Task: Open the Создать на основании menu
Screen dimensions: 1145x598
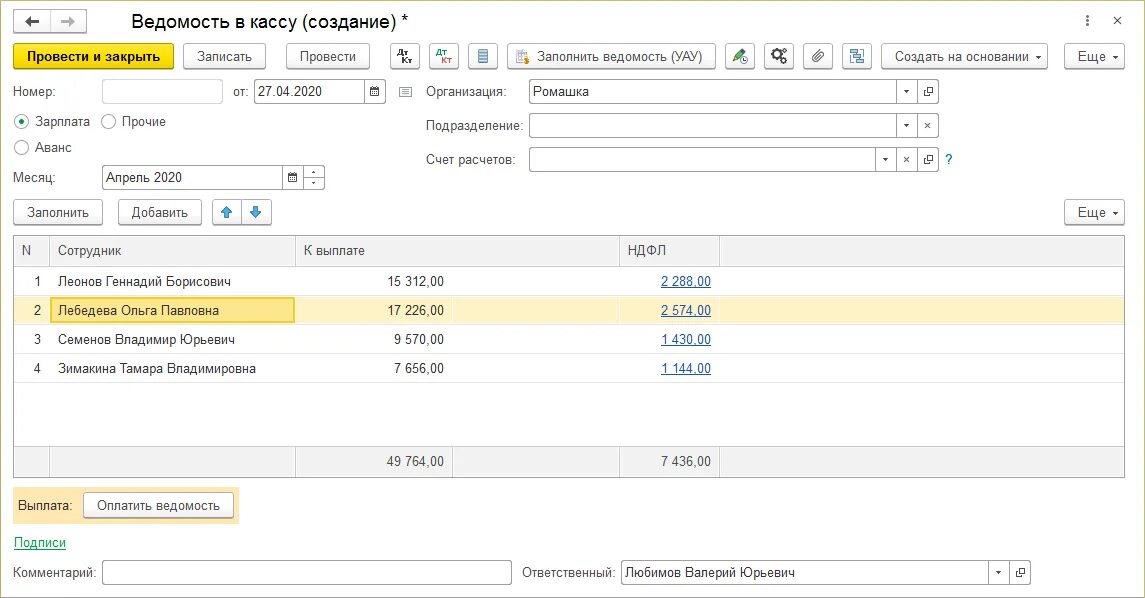Action: (x=964, y=56)
